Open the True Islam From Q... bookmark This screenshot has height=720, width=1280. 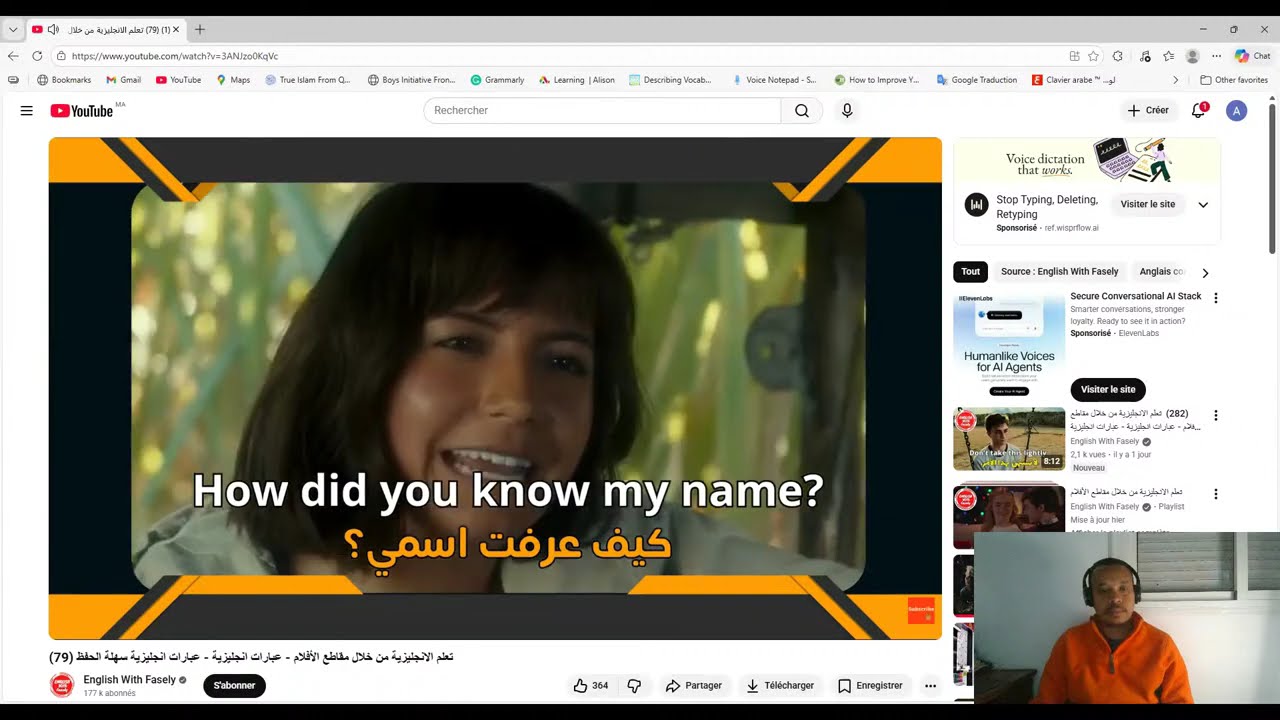(x=307, y=80)
